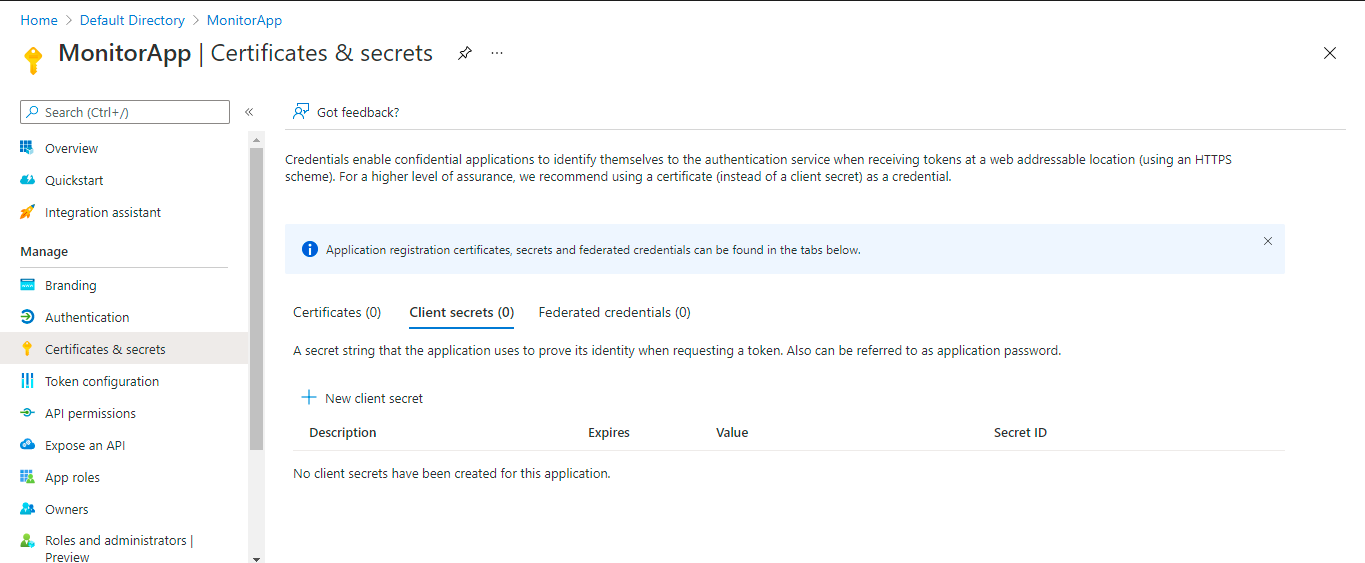Viewport: 1365px width, 563px height.
Task: Close the Certificates & secrets blade
Action: click(1330, 53)
